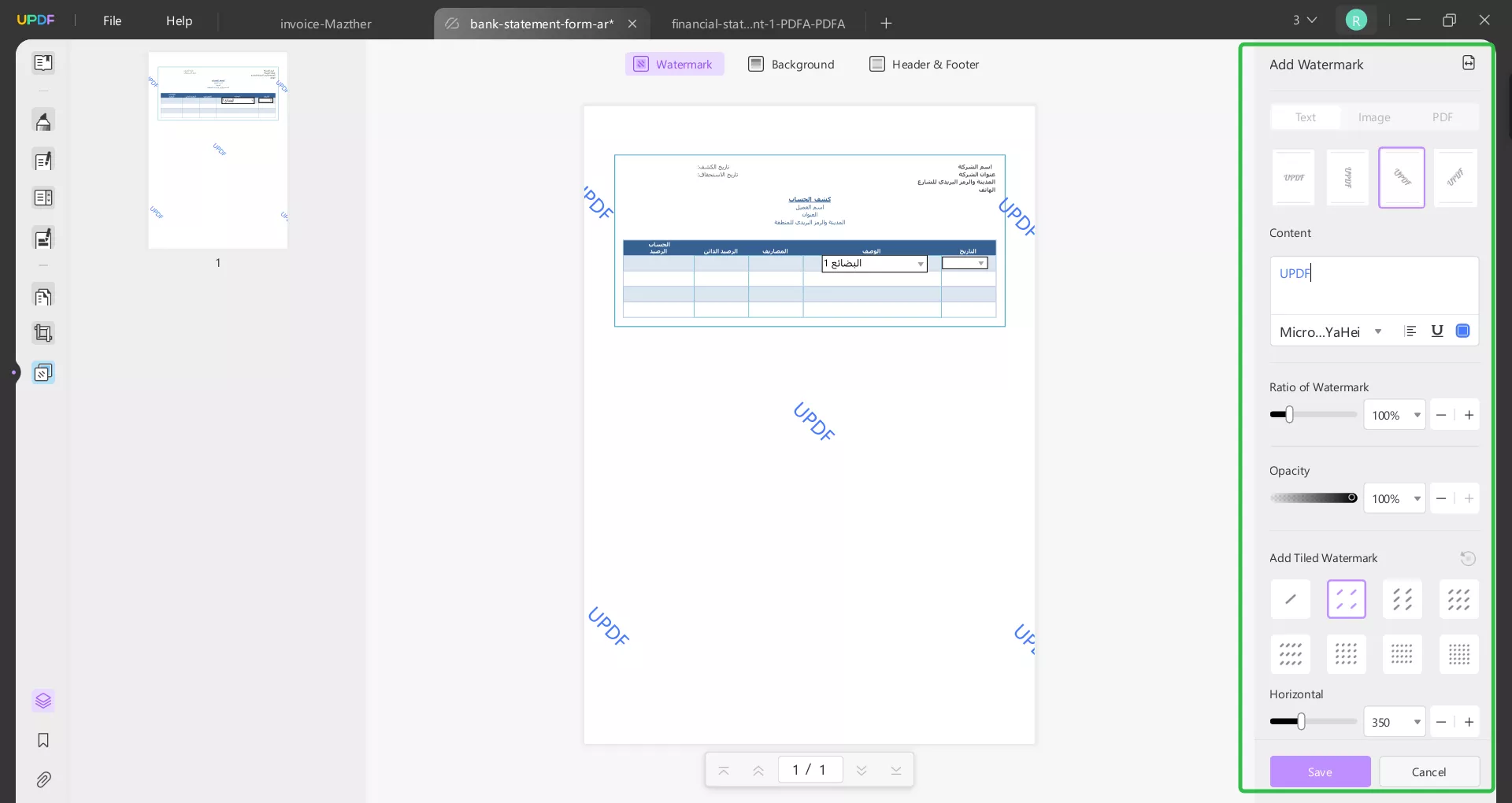
Task: Increase the Ratio of Watermark value
Action: coord(1469,415)
